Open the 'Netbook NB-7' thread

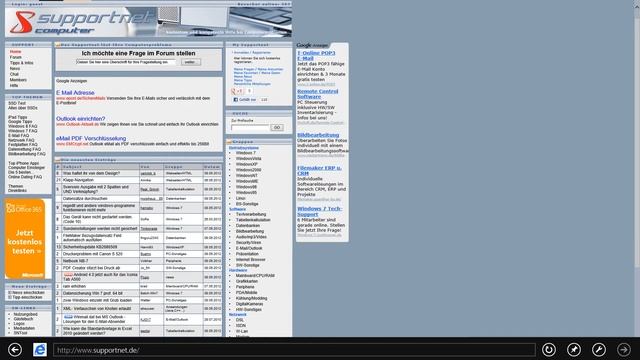click(x=76, y=261)
